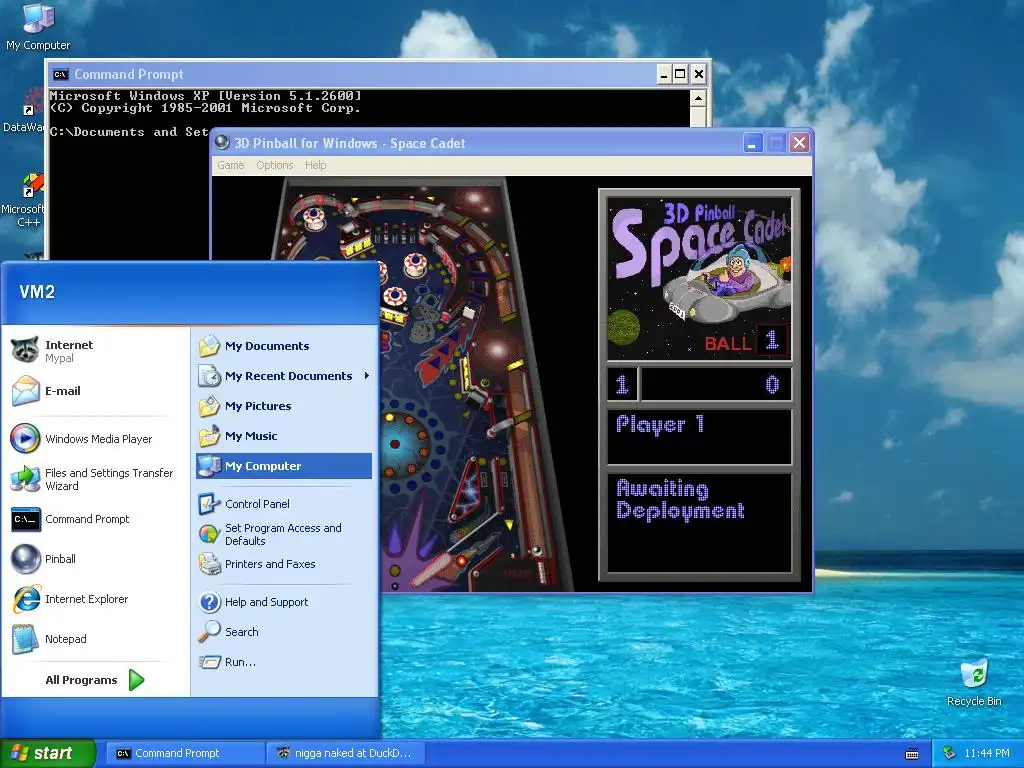Launch Windows Media Player icon
Viewport: 1024px width, 768px height.
pyautogui.click(x=25, y=439)
